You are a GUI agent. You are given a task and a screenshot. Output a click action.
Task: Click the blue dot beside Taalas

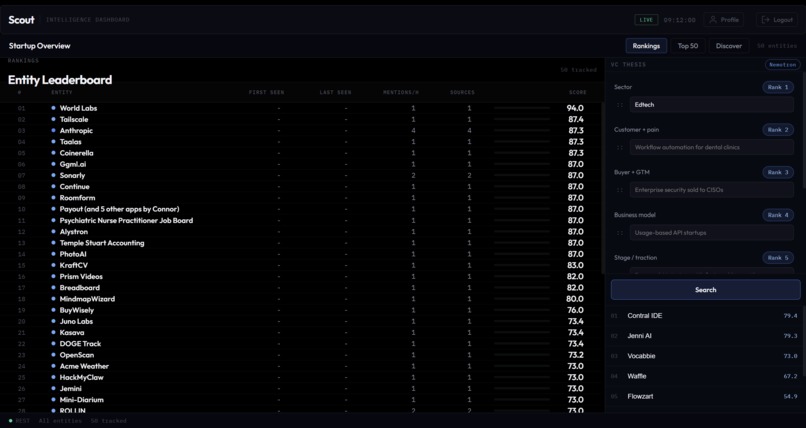(x=53, y=142)
